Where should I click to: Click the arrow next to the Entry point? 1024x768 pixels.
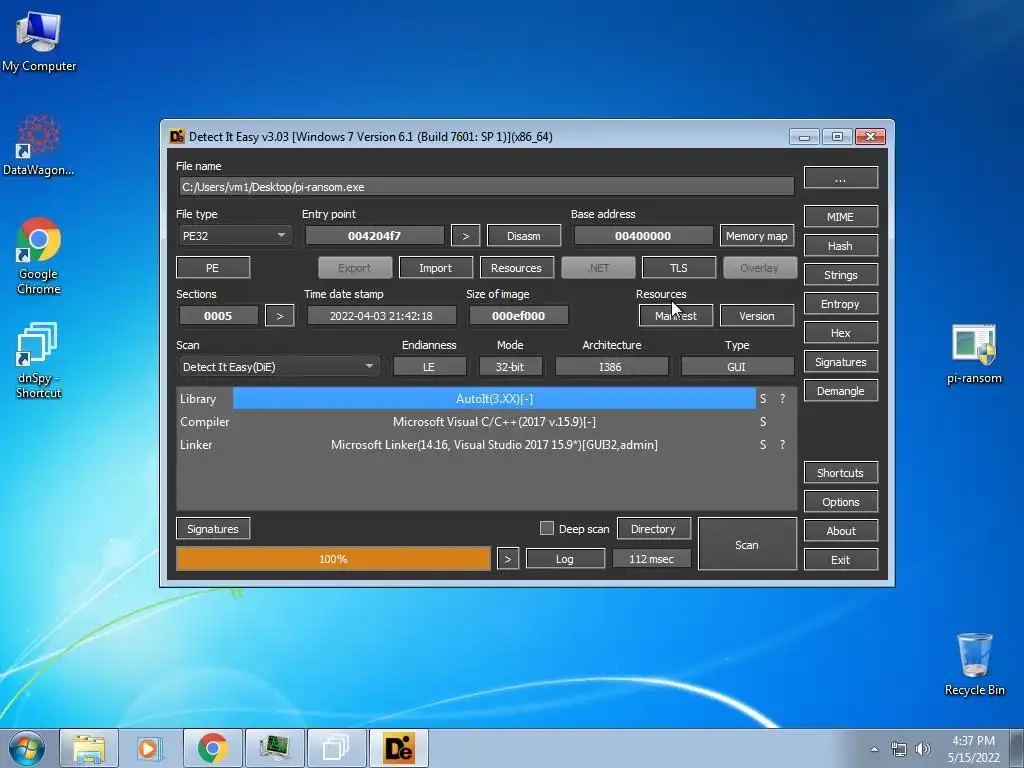click(x=466, y=236)
